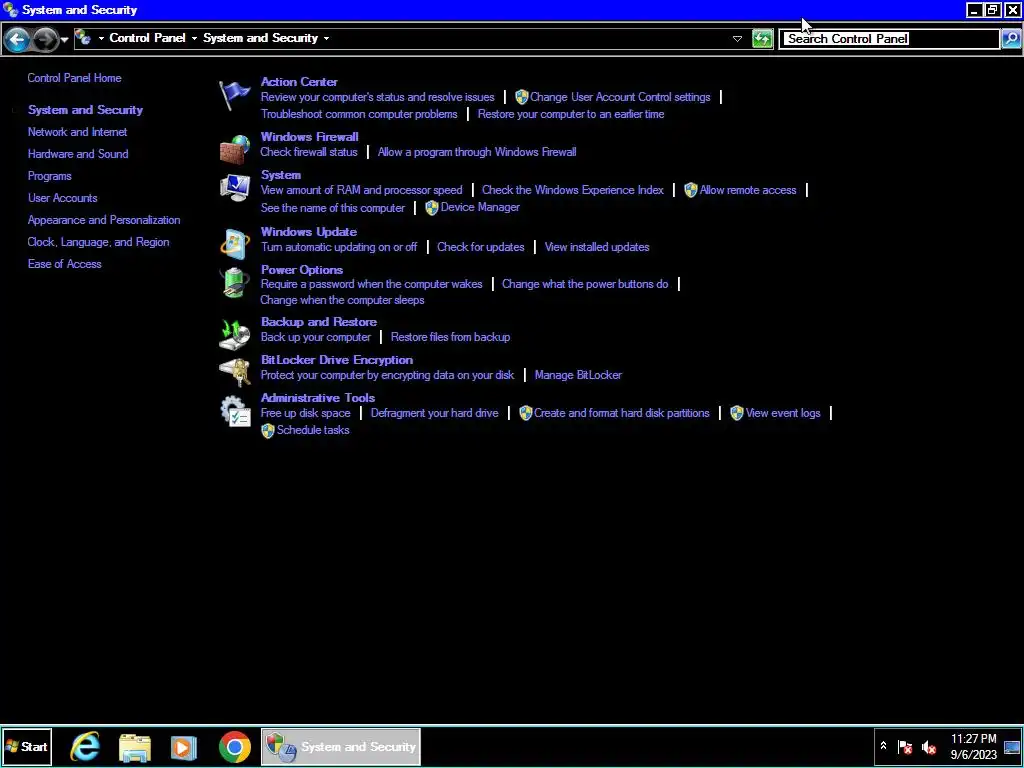Click the Power Options battery icon
Viewport: 1024px width, 768px height.
point(234,282)
